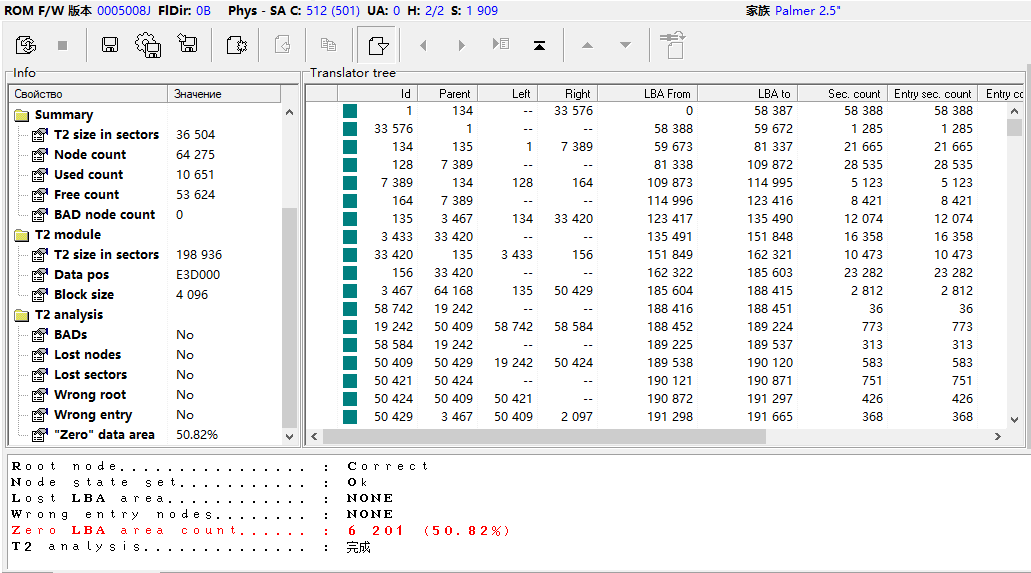The height and width of the screenshot is (573, 1031).
Task: Click the LBA to value 191 665
Action: coord(769,416)
